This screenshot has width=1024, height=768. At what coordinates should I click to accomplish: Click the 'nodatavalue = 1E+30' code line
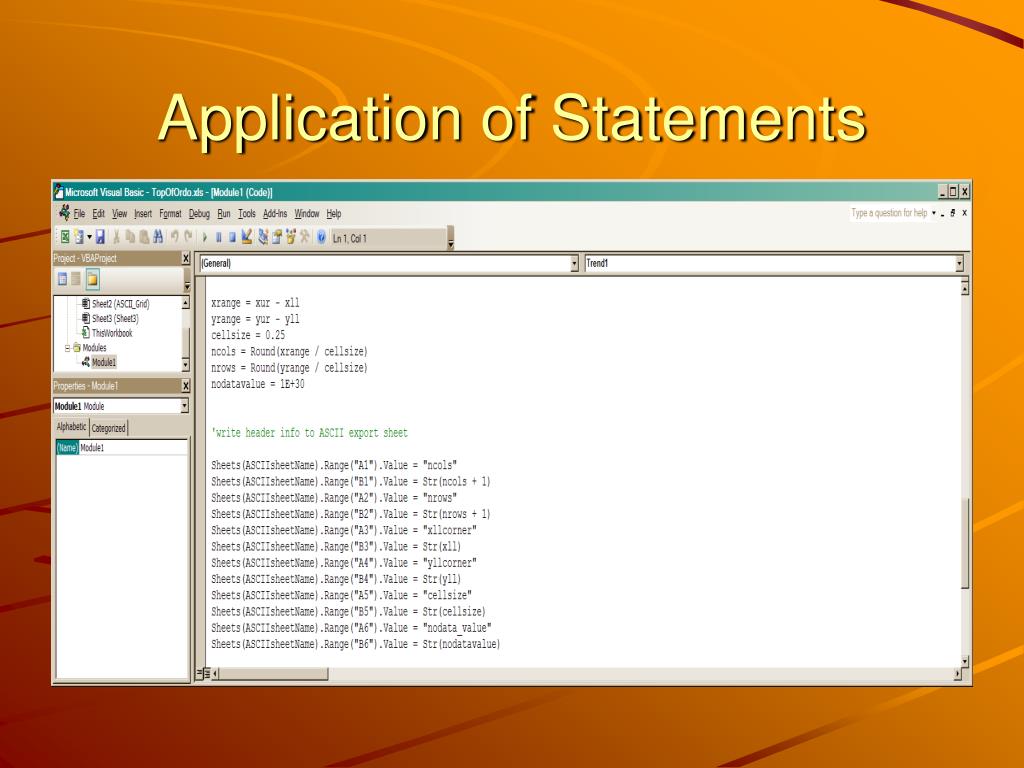click(x=257, y=384)
